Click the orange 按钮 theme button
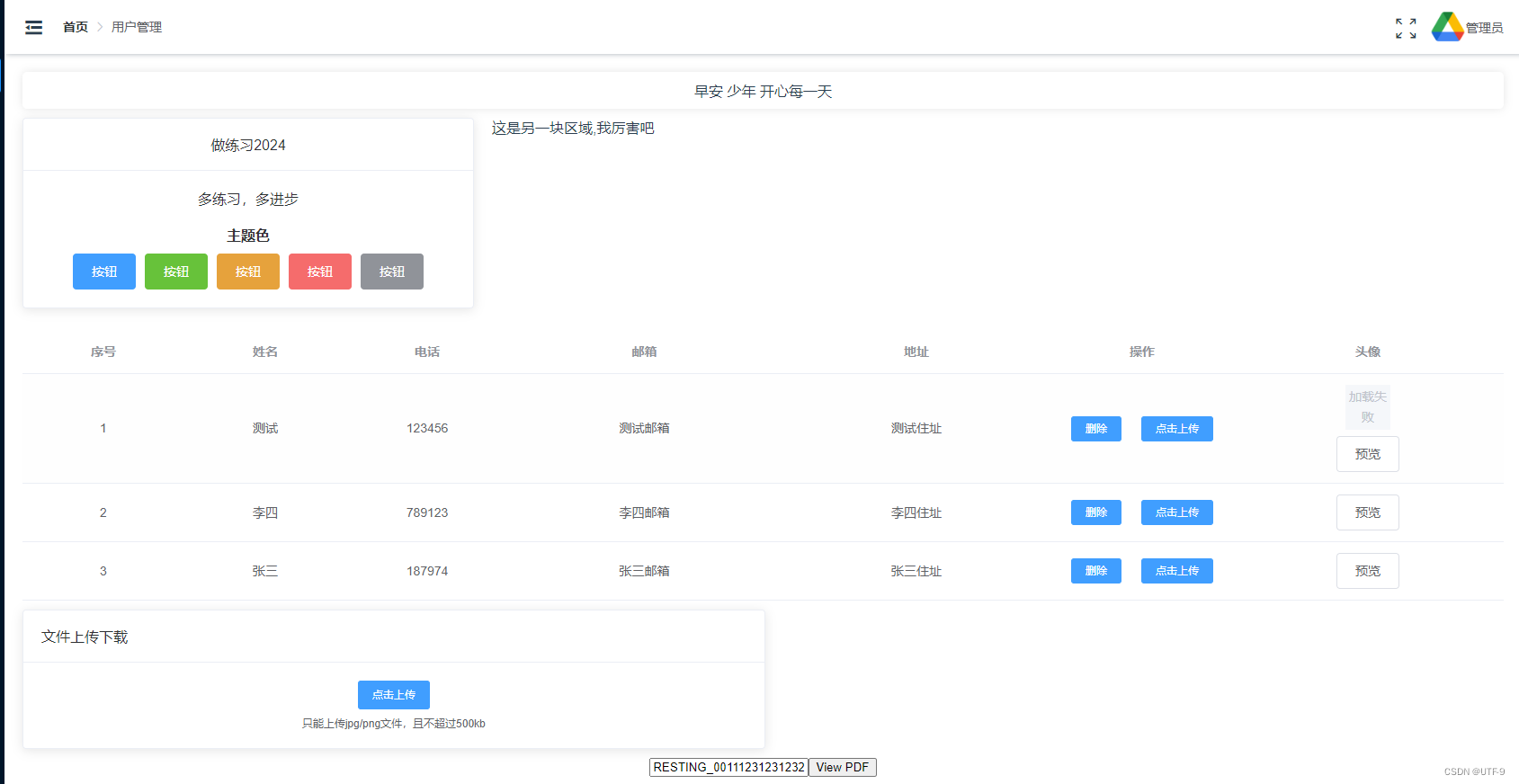The image size is (1519, 784). click(248, 272)
